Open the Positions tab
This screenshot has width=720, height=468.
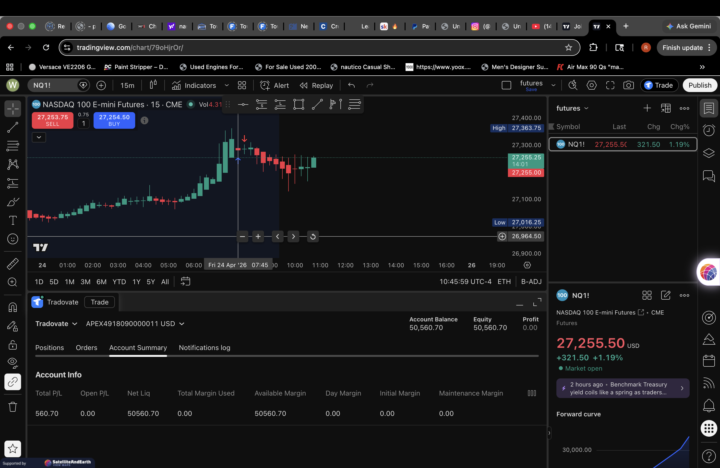point(50,348)
